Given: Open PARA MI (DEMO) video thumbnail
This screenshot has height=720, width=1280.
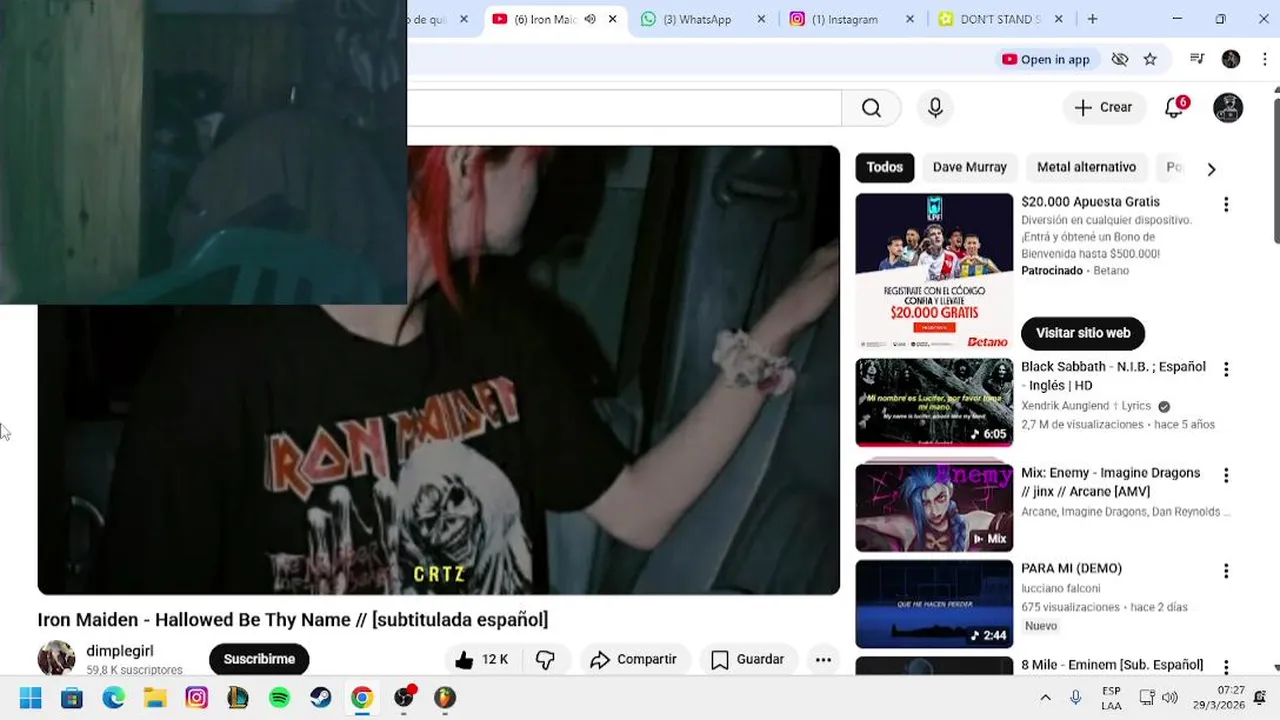Looking at the screenshot, I should tap(934, 603).
